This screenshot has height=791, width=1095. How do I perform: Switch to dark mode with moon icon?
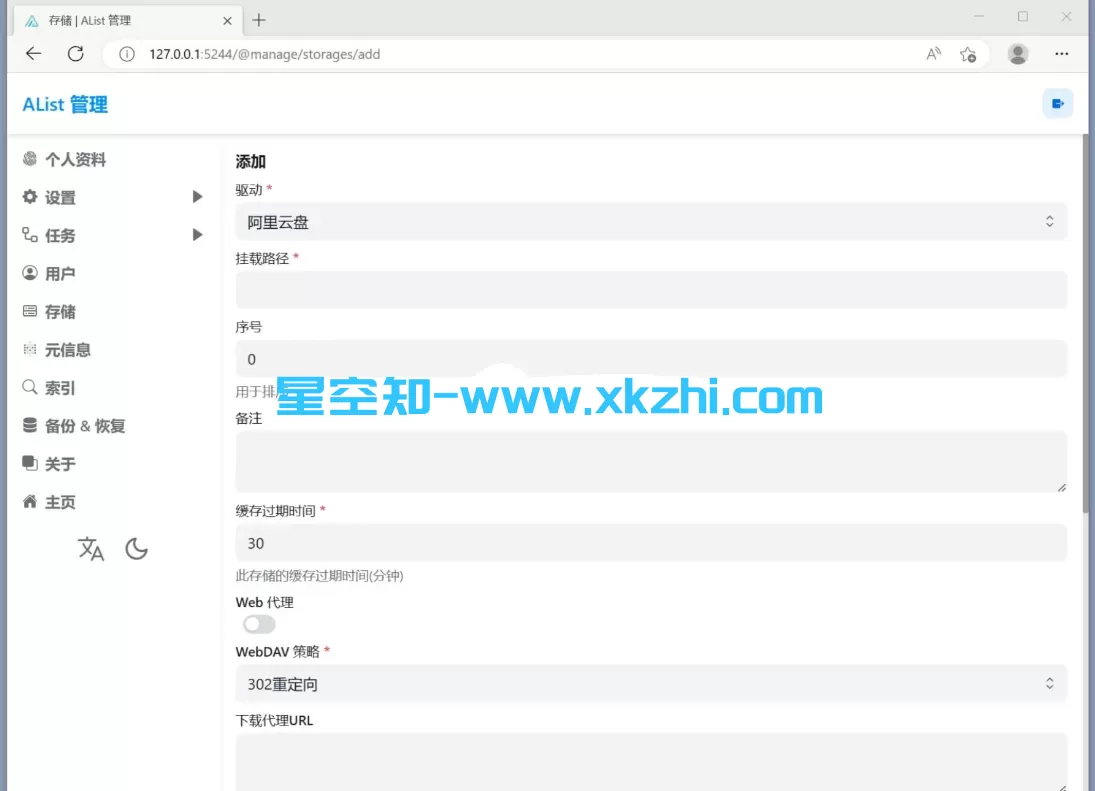(x=137, y=548)
